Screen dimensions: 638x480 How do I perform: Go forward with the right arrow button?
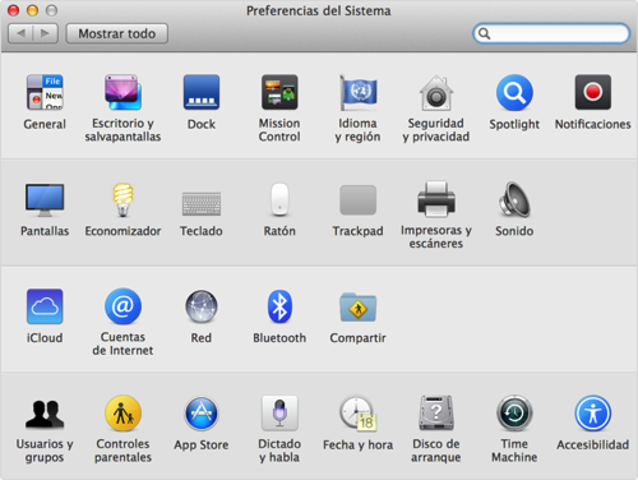click(46, 33)
